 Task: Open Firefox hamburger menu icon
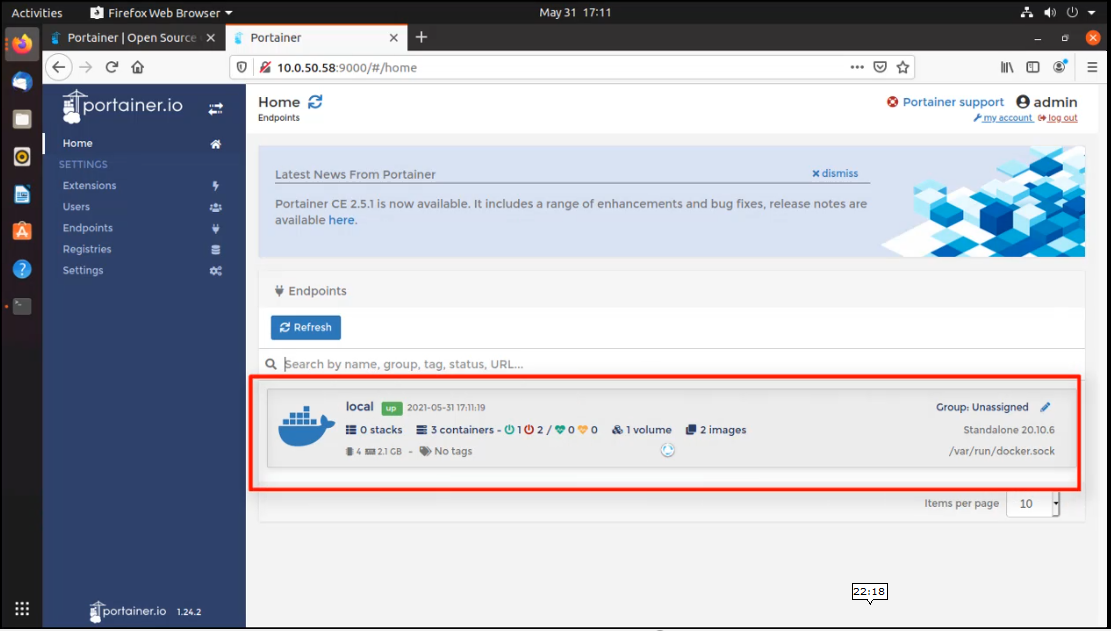[1092, 68]
